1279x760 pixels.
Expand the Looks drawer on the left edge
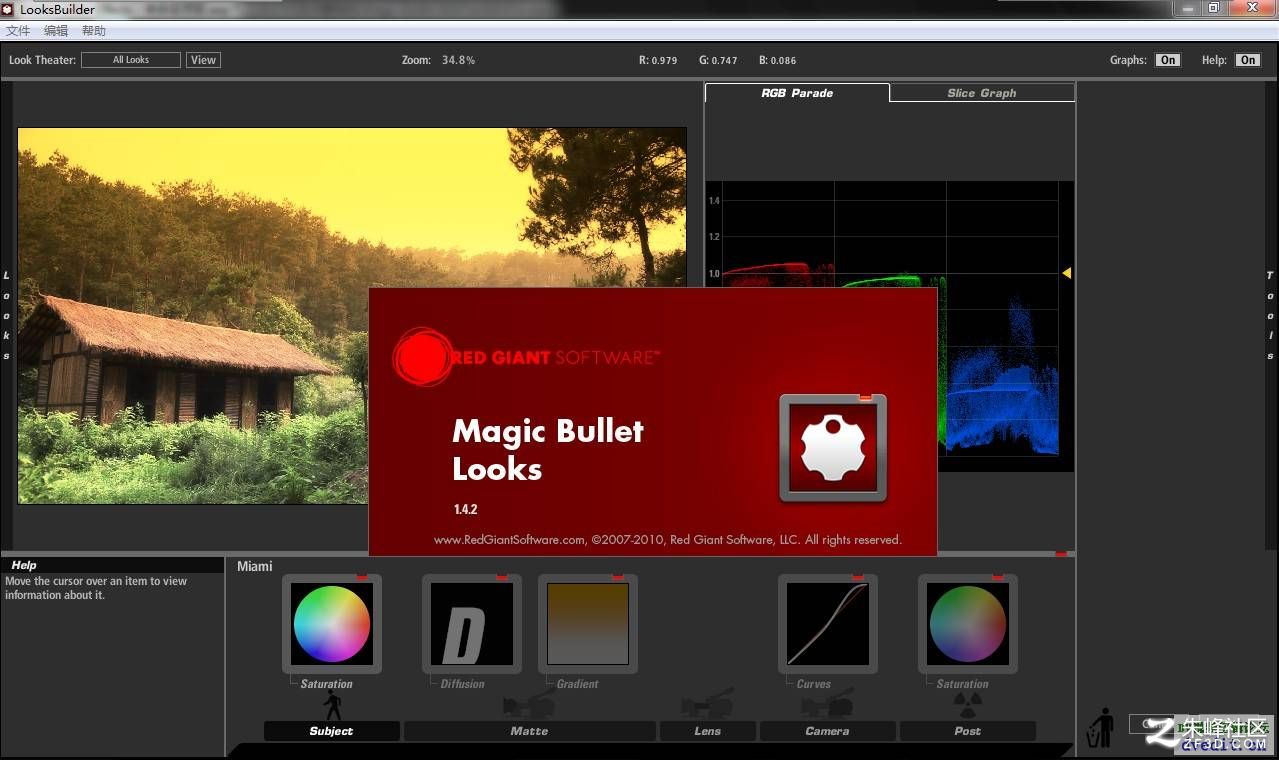6,316
